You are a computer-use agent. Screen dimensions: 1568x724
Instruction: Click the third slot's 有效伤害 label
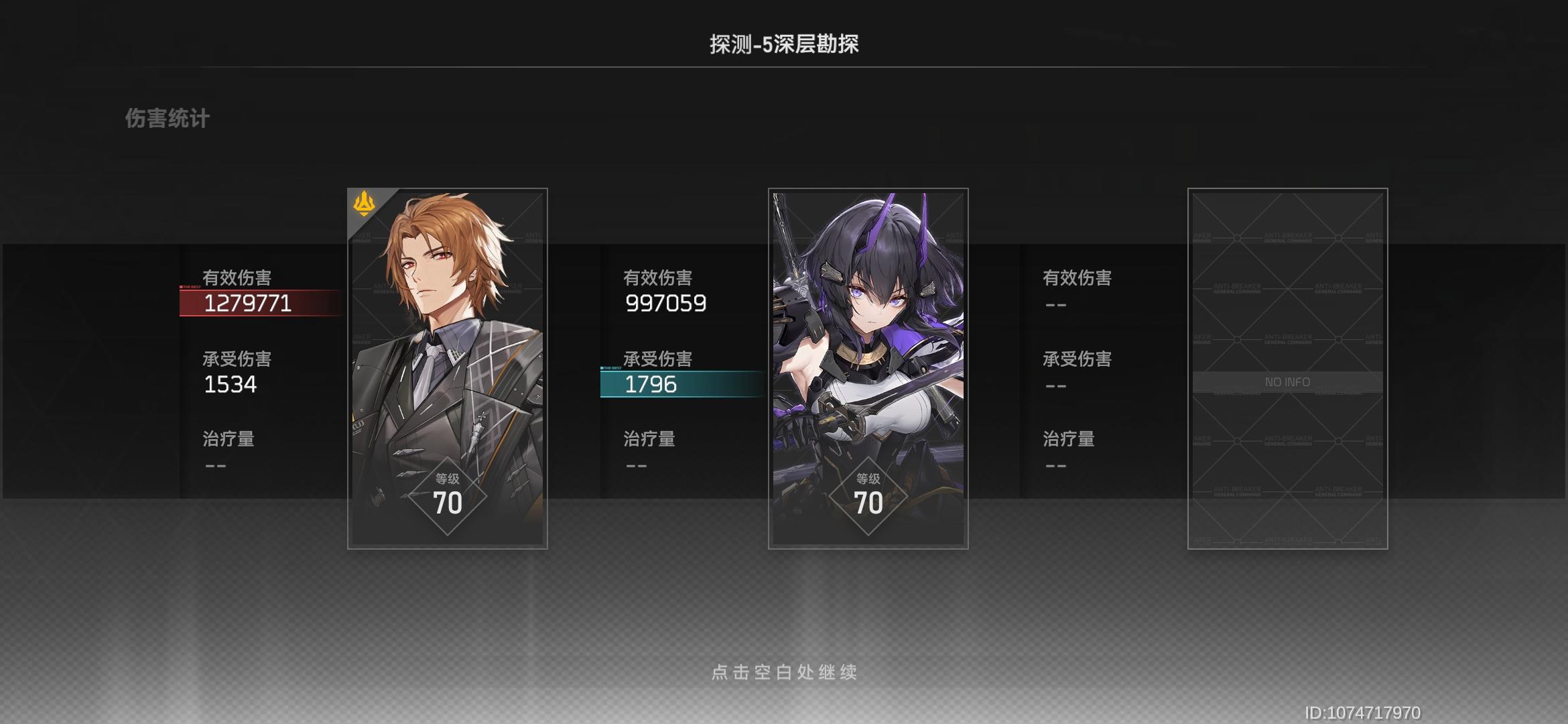pyautogui.click(x=1077, y=278)
